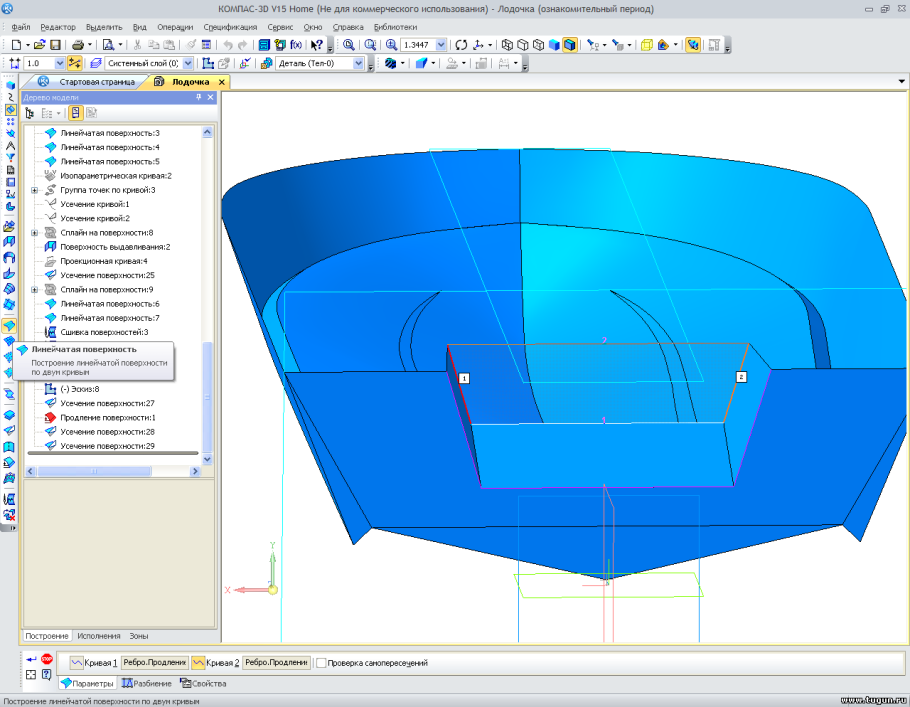Image resolution: width=910 pixels, height=707 pixels.
Task: Switch to the Стартовая страница tab
Action: tap(95, 82)
